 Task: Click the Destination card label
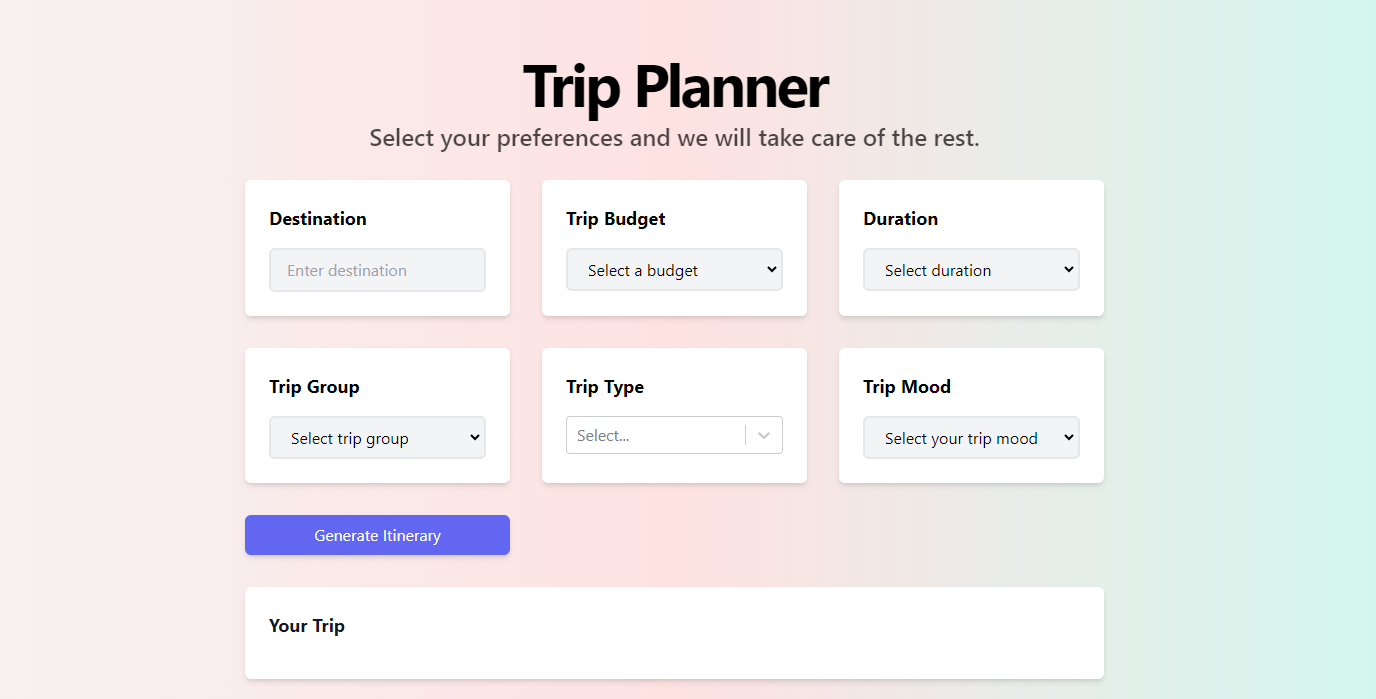[x=318, y=219]
